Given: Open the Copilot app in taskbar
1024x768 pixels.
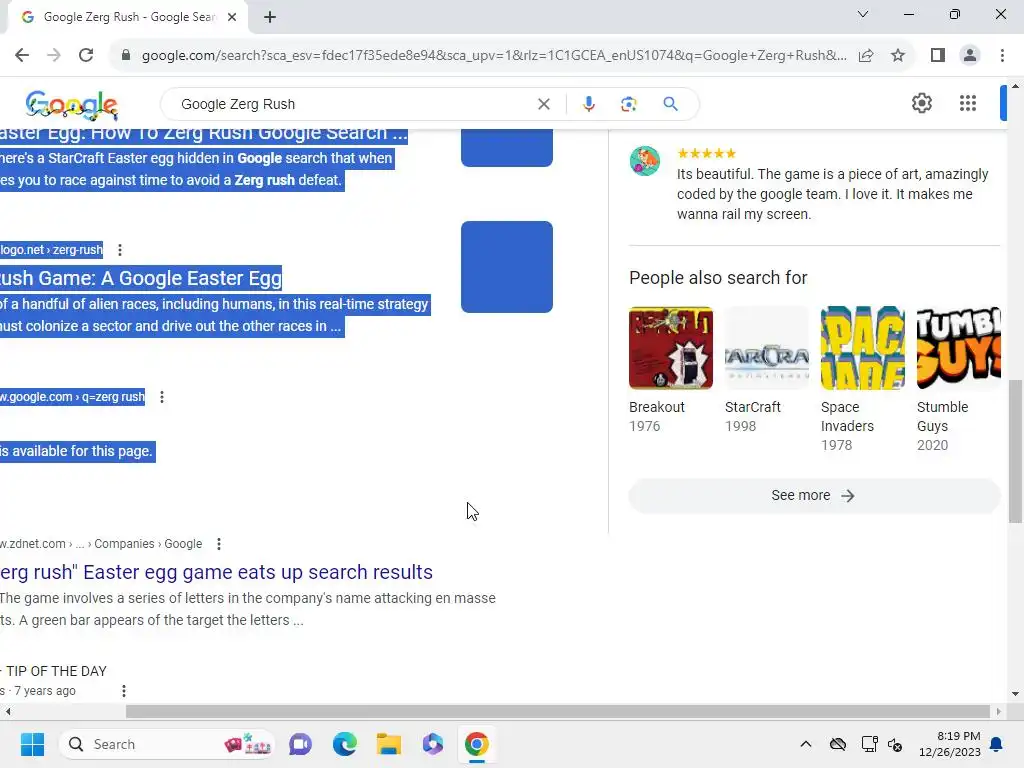Looking at the screenshot, I should click(432, 744).
